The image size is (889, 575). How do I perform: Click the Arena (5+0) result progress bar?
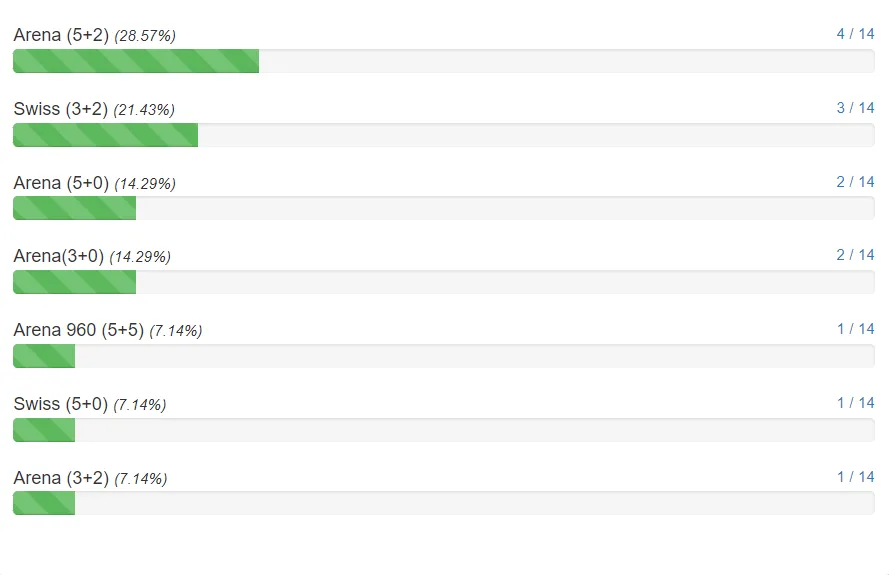click(x=74, y=208)
